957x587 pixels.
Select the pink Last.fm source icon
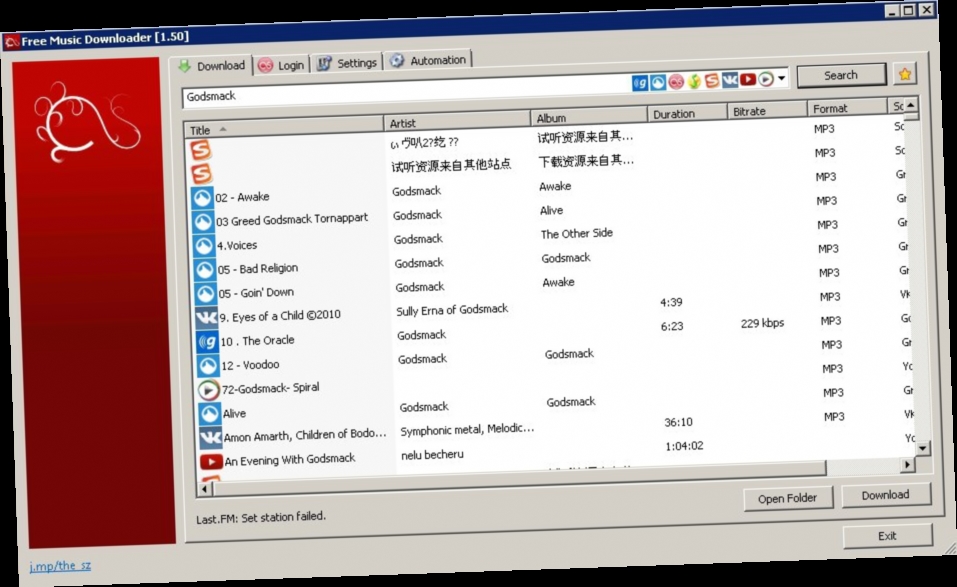click(x=676, y=81)
